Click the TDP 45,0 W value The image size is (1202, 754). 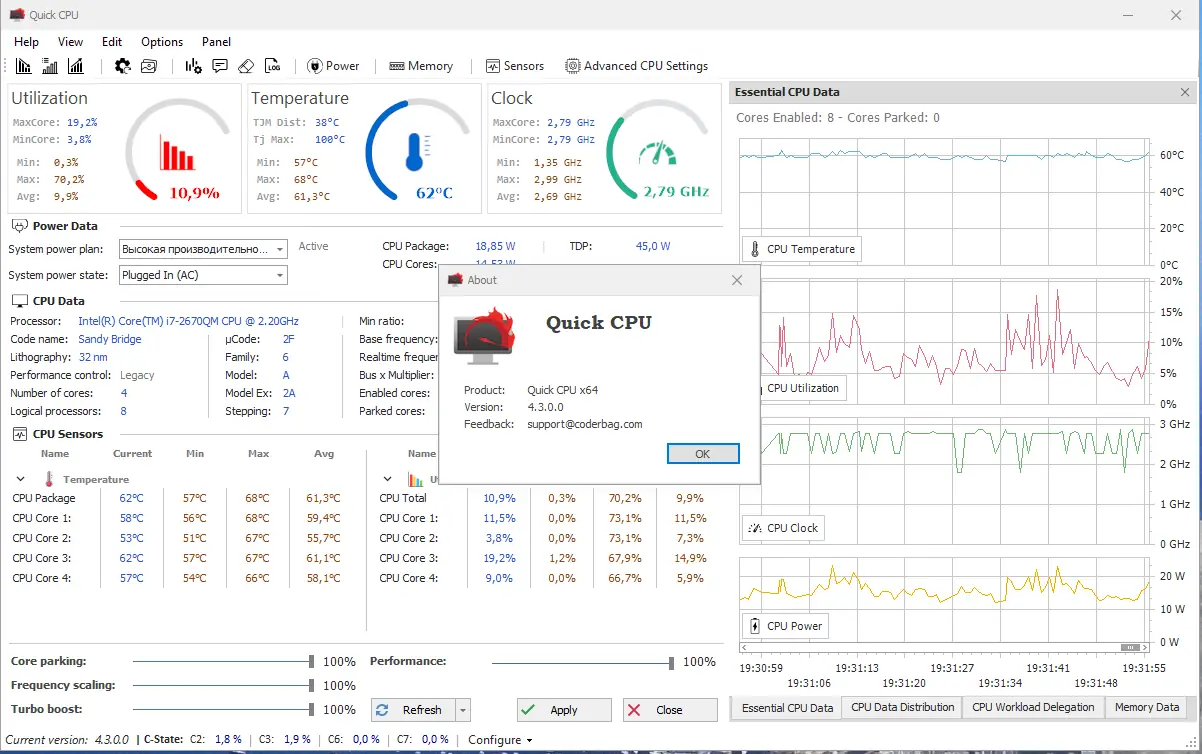tap(653, 246)
